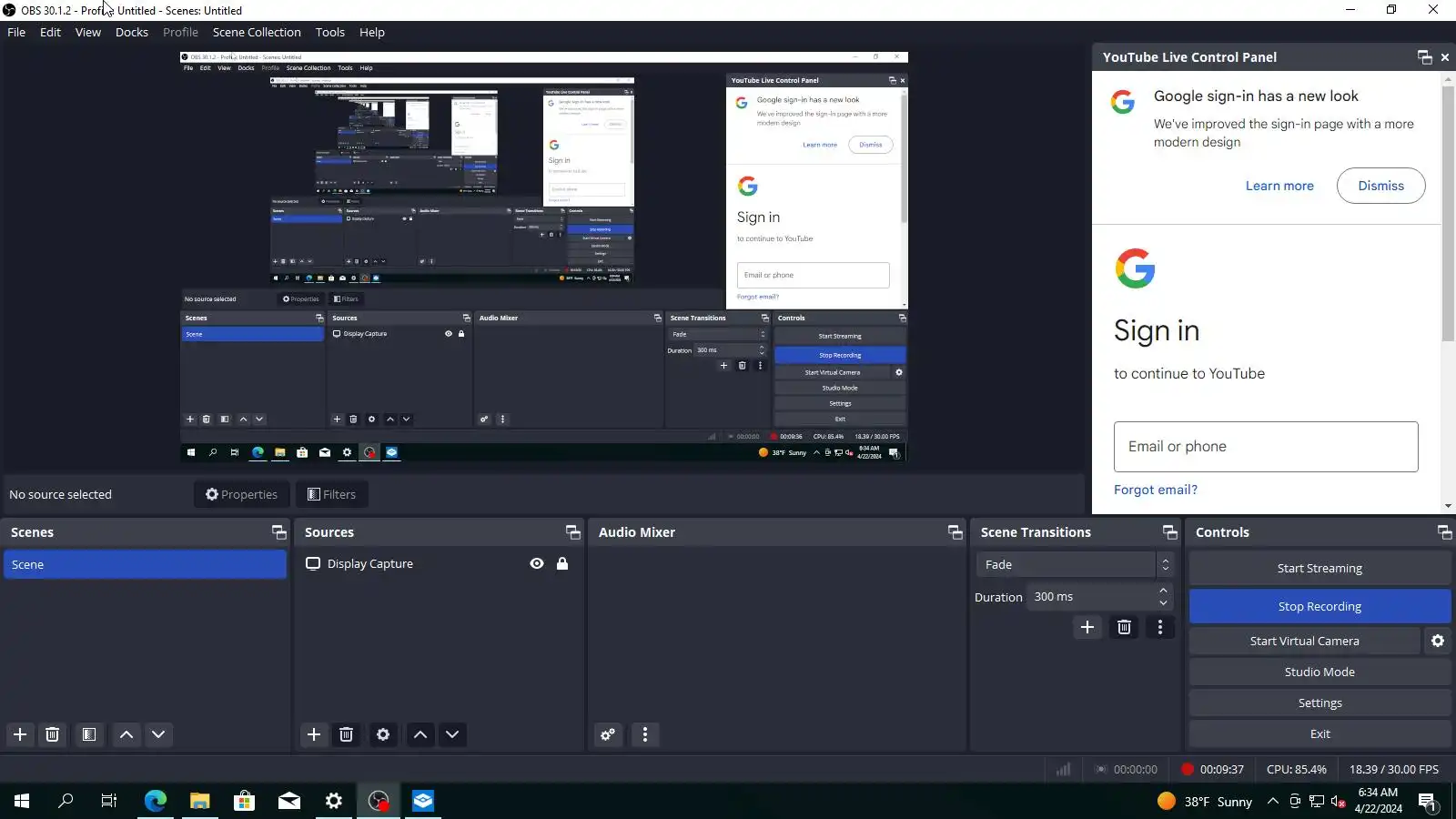Screen dimensions: 1456x819
Task: Toggle Display Capture lock
Action: 562,564
